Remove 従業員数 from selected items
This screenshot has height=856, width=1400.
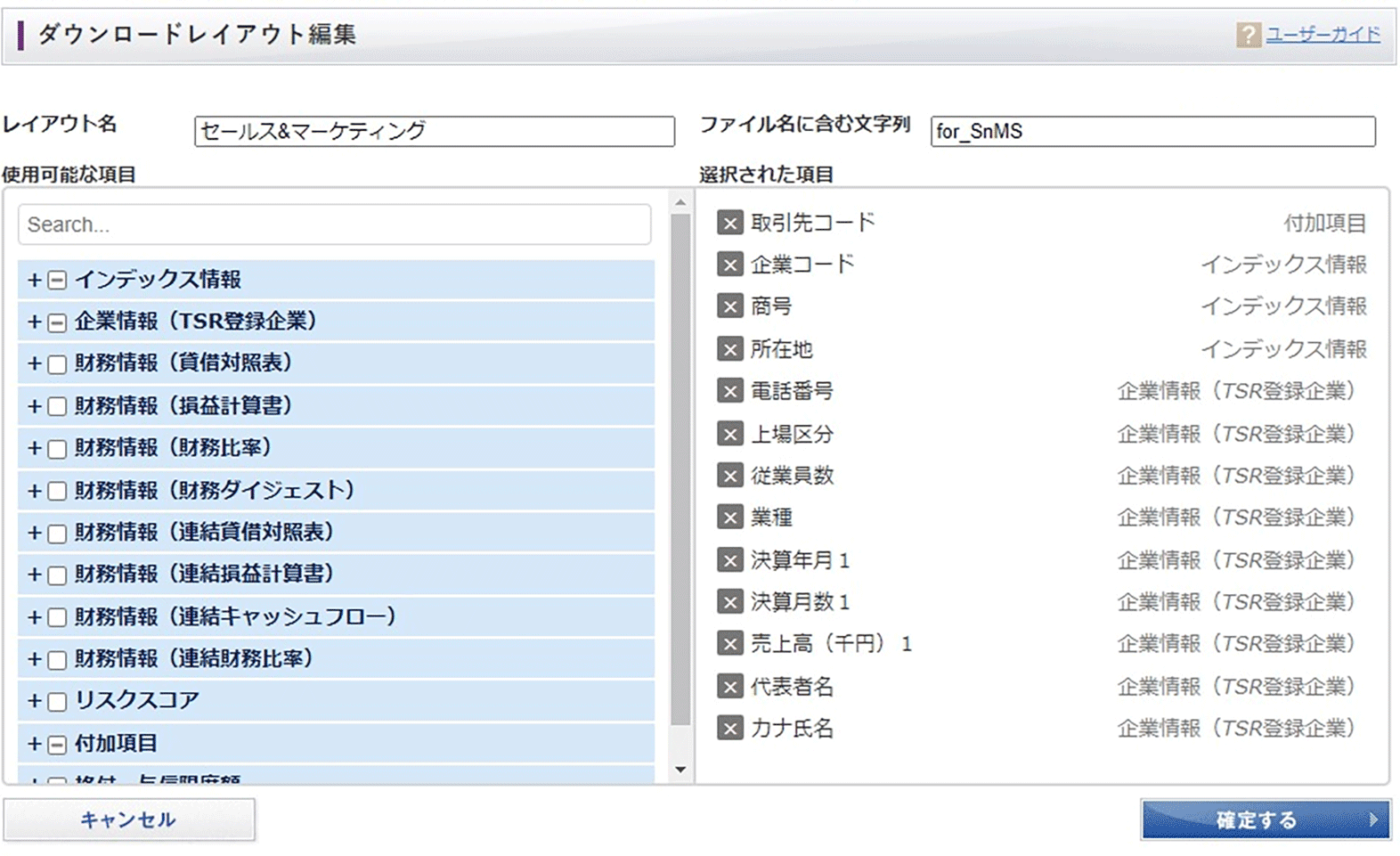[x=729, y=476]
